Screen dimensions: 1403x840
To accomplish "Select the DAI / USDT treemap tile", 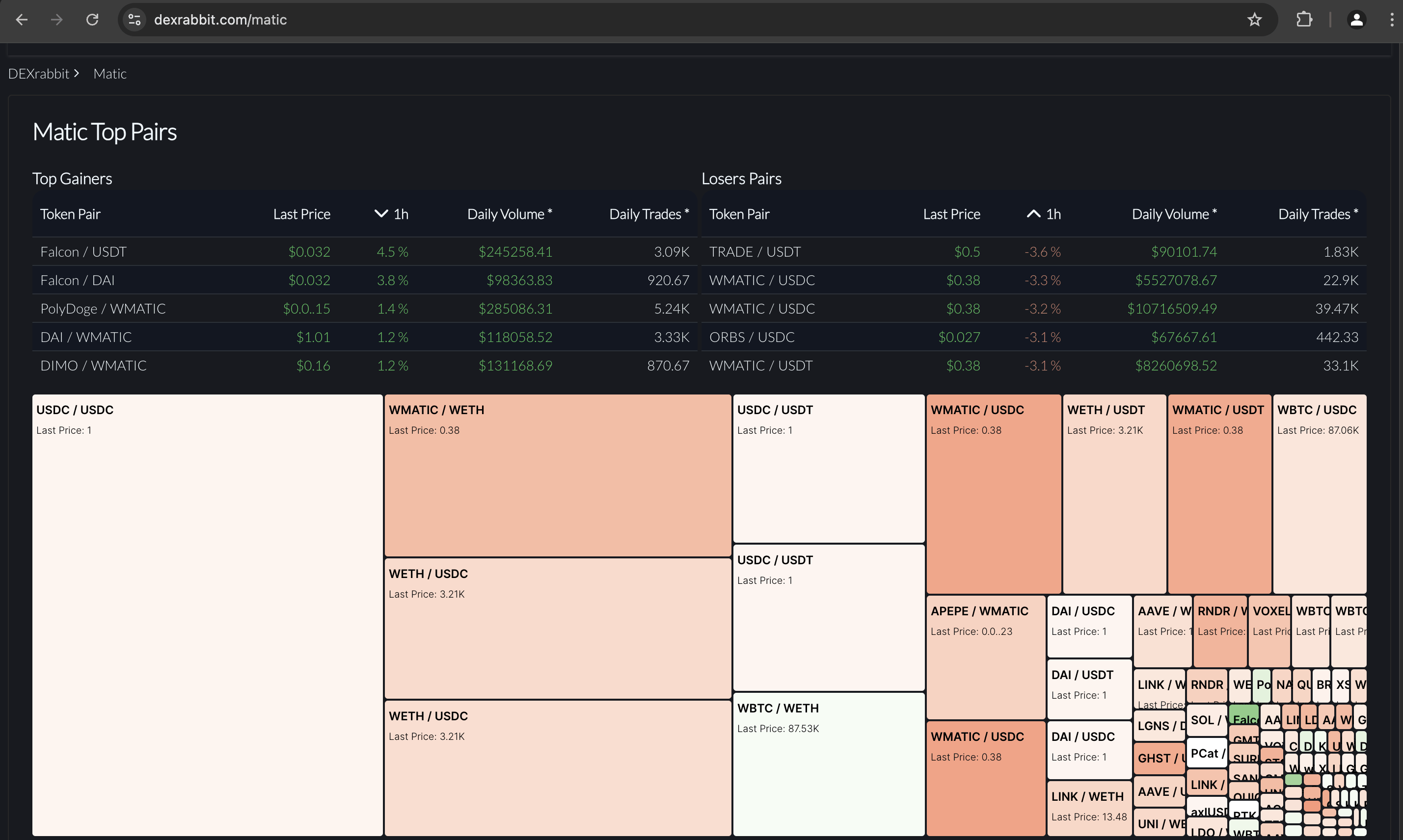I will click(1089, 689).
